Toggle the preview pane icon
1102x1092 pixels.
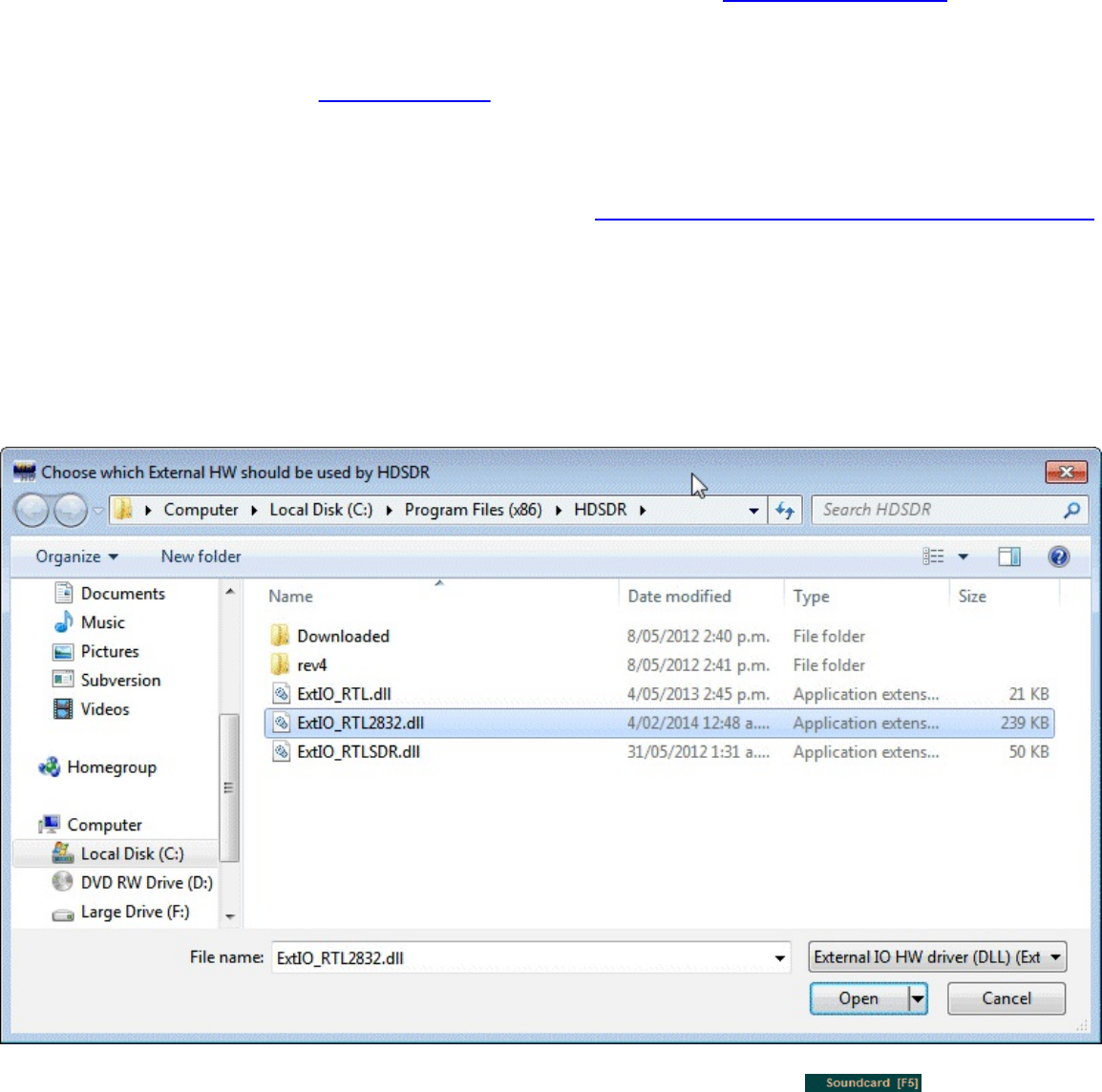point(1009,556)
